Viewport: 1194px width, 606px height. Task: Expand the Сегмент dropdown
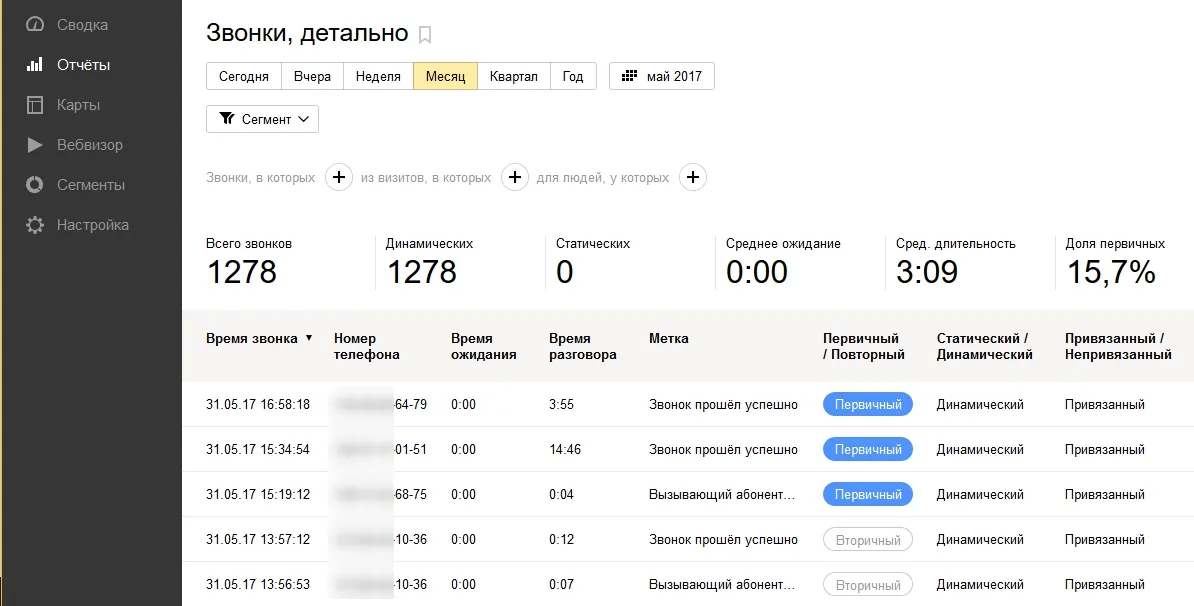[x=262, y=119]
